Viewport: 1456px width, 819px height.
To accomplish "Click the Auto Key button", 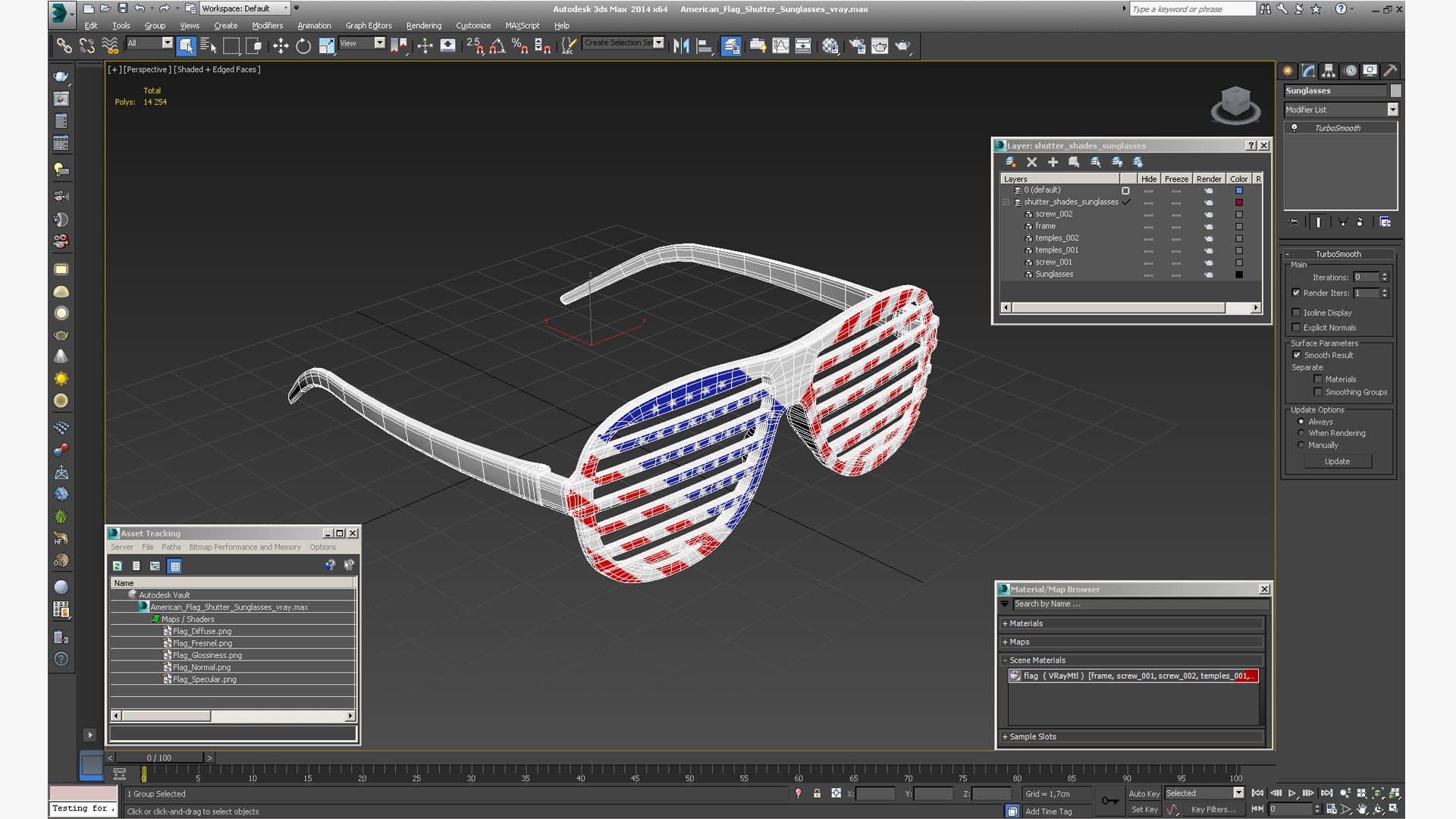I will (1144, 793).
